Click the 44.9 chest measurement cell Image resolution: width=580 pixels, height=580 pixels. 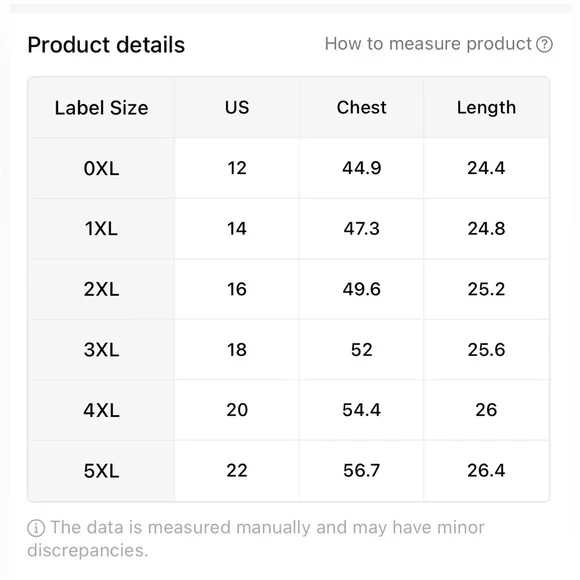(x=361, y=168)
